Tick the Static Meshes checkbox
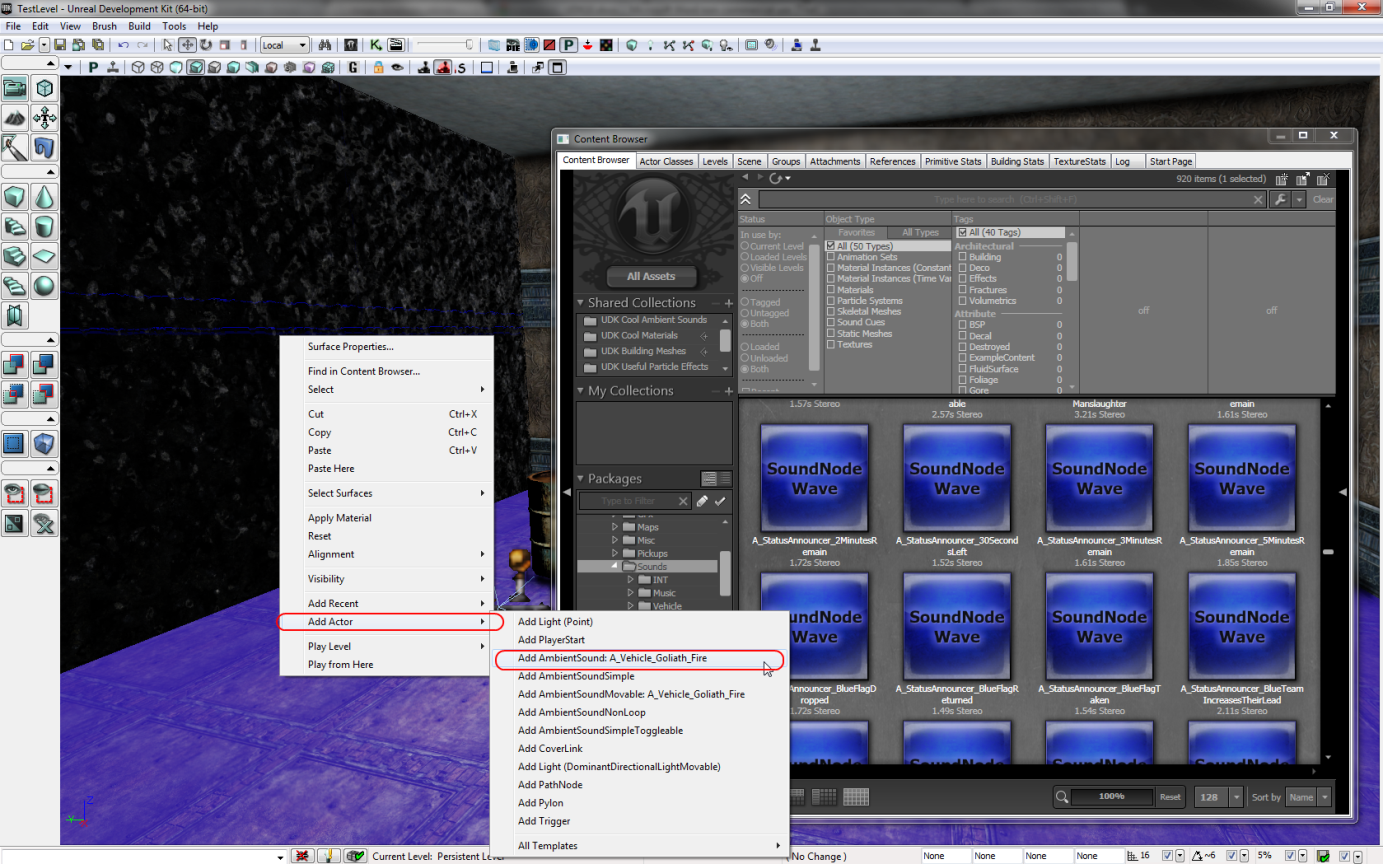The width and height of the screenshot is (1383, 864). (830, 333)
